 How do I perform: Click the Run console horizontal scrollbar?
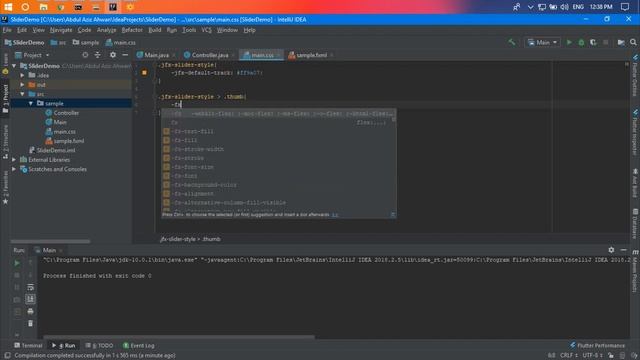[179, 337]
